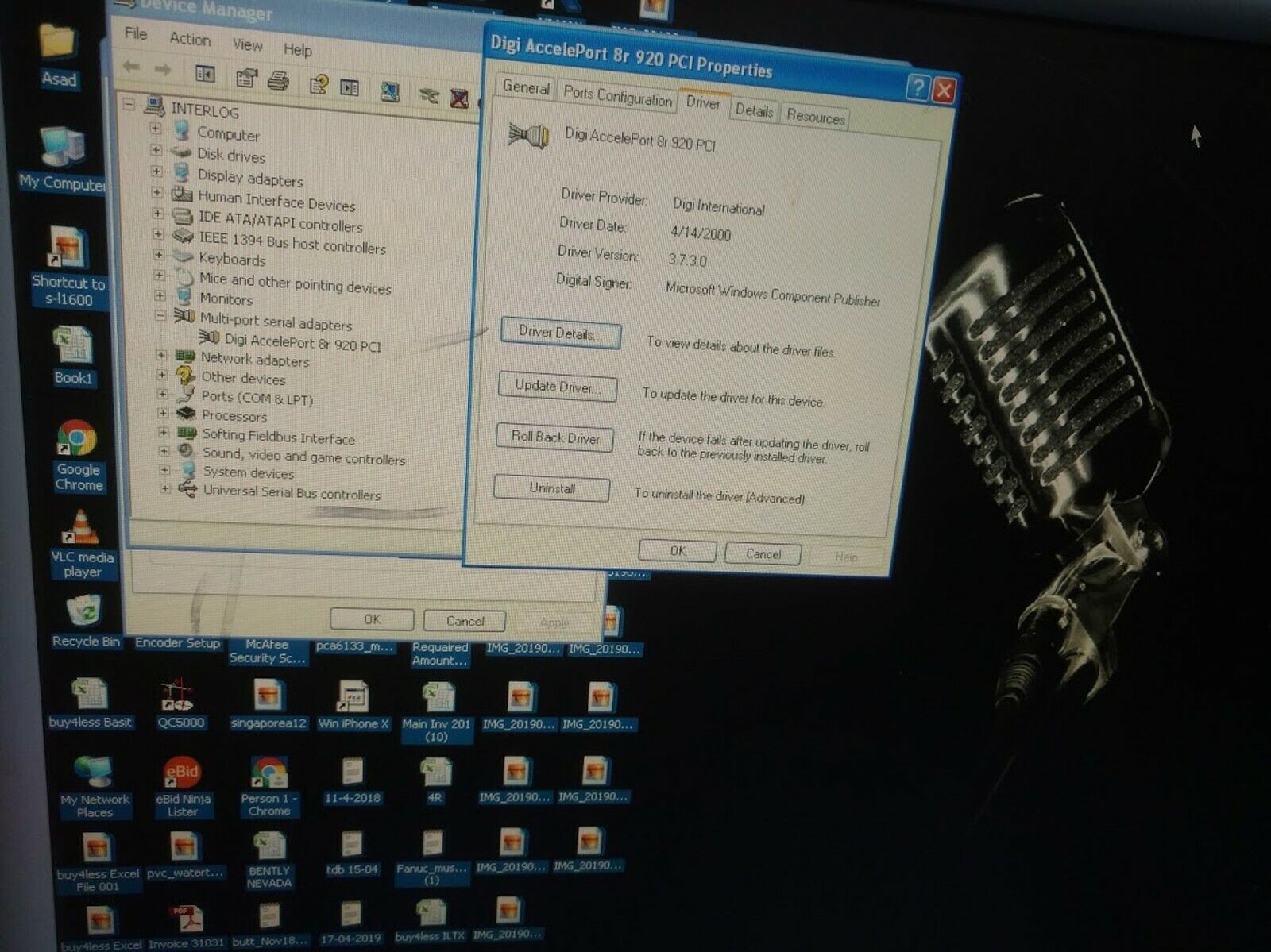1271x952 pixels.
Task: Open the Asad folder on the desktop
Action: (x=58, y=54)
